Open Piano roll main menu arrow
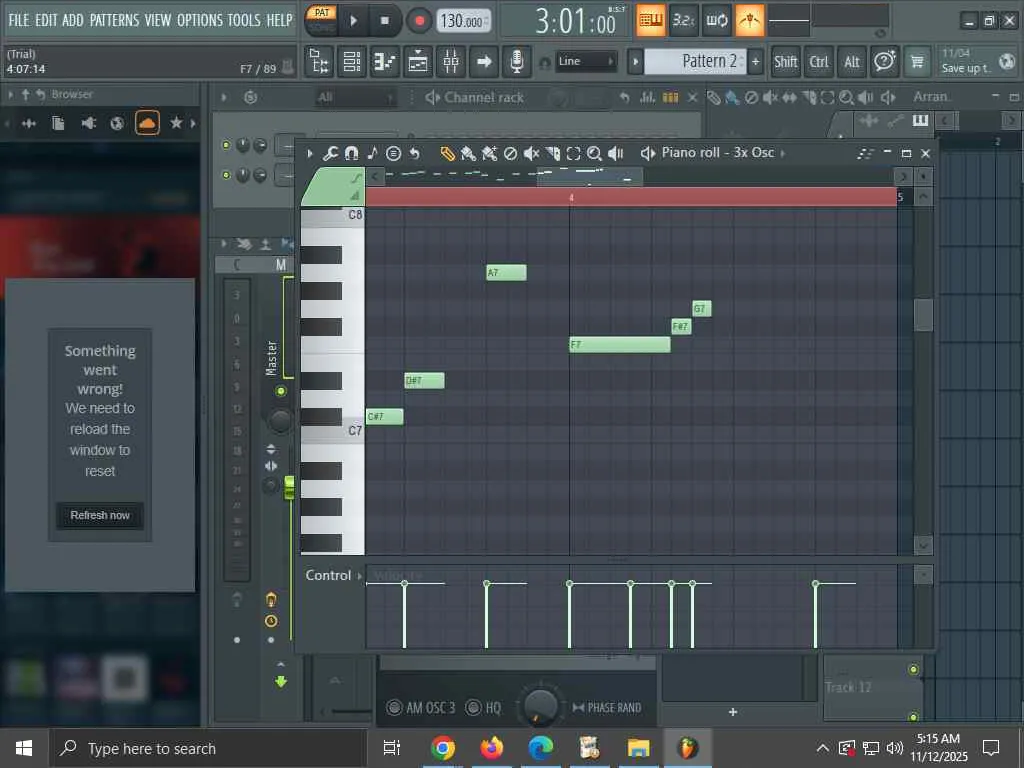The width and height of the screenshot is (1024, 768). 310,153
